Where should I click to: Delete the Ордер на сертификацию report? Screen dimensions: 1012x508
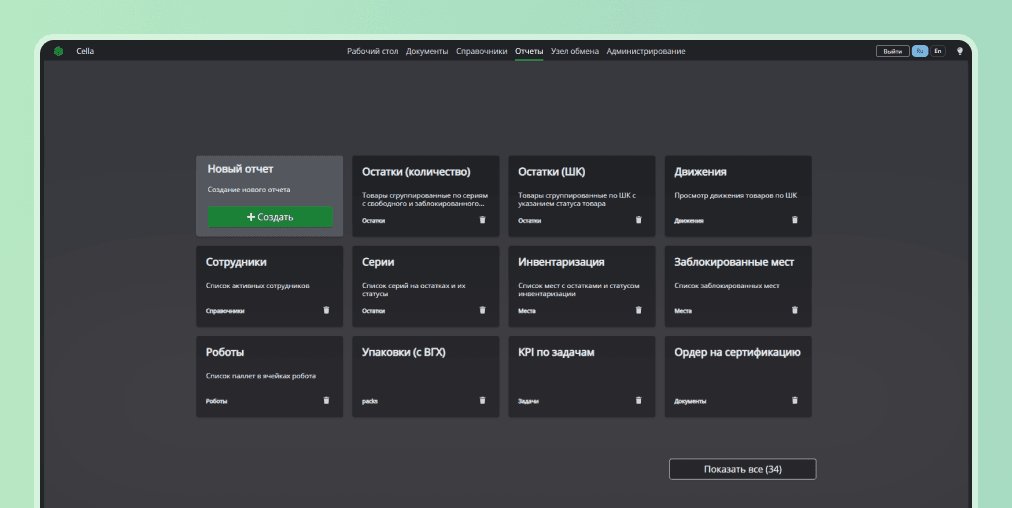(x=795, y=400)
